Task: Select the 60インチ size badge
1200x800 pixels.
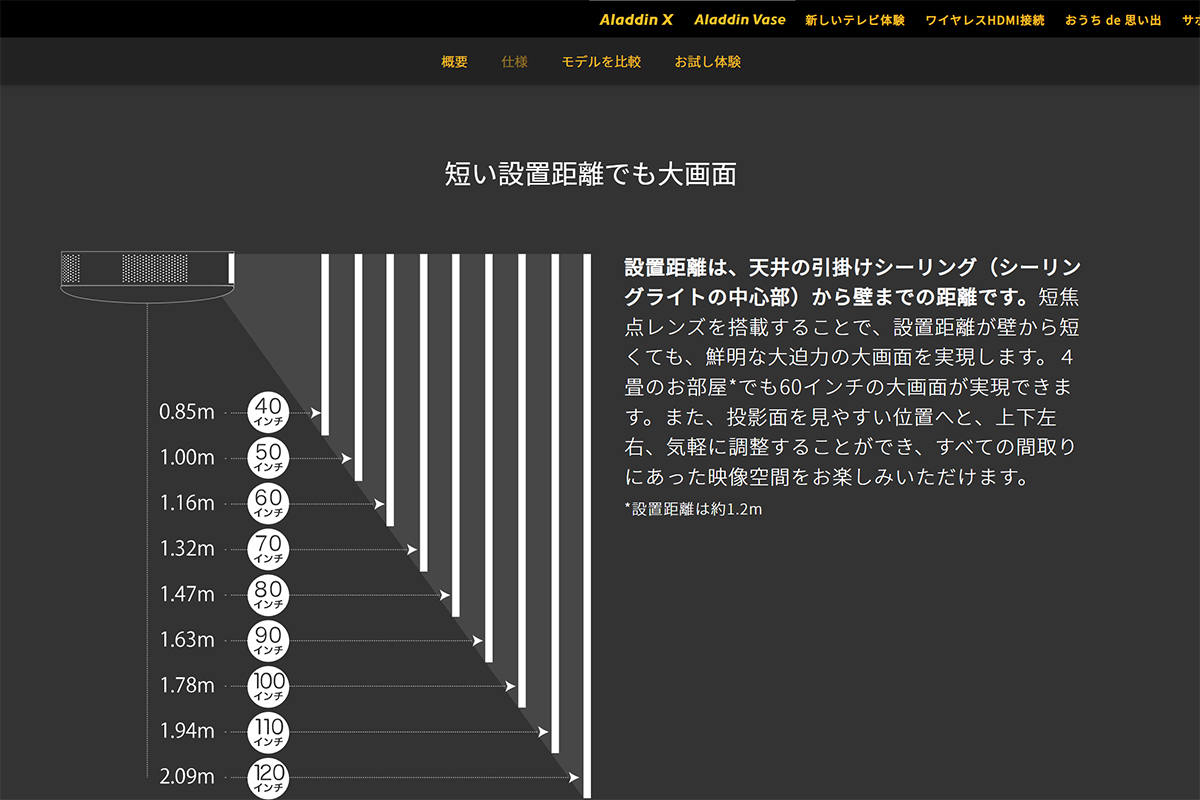Action: coord(268,503)
